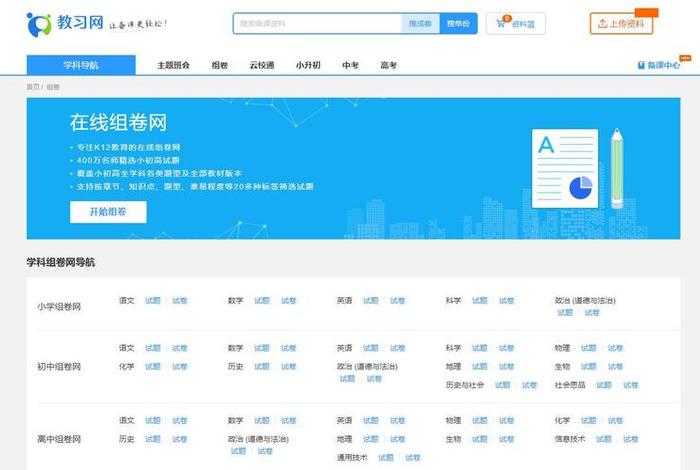The width and height of the screenshot is (700, 470).
Task: Open 高中 通用技术 试卷 link
Action: pos(412,458)
